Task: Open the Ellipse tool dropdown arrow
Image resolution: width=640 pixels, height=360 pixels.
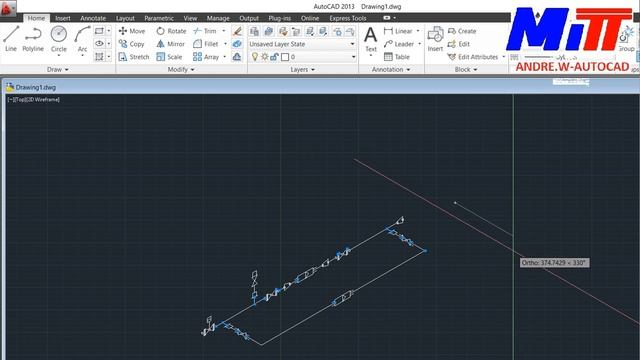Action: 109,44
